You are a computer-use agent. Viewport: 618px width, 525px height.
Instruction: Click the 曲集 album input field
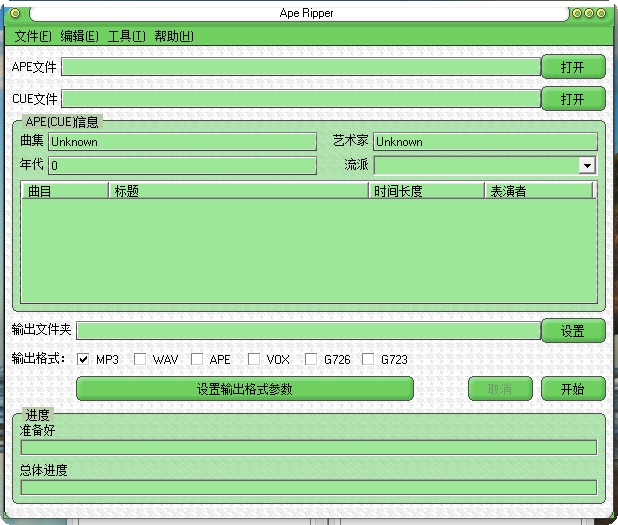pos(182,142)
